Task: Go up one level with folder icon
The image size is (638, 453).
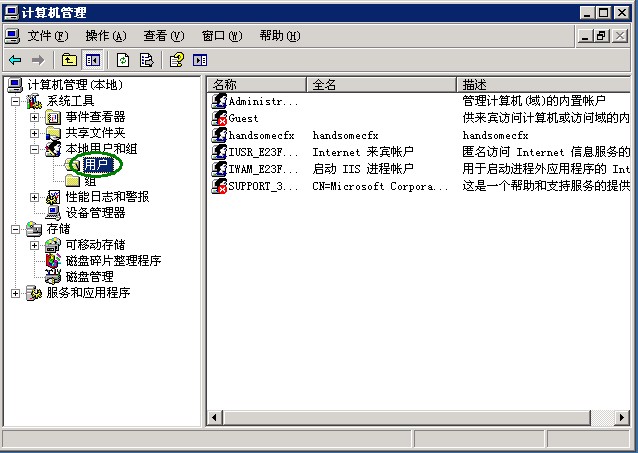Action: point(69,60)
